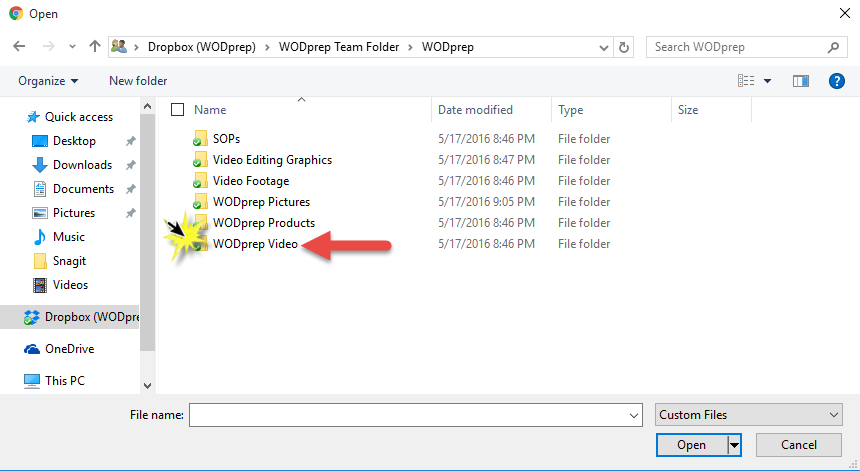The width and height of the screenshot is (860, 471).
Task: Select the WODprep Pictures folder name
Action: [261, 202]
